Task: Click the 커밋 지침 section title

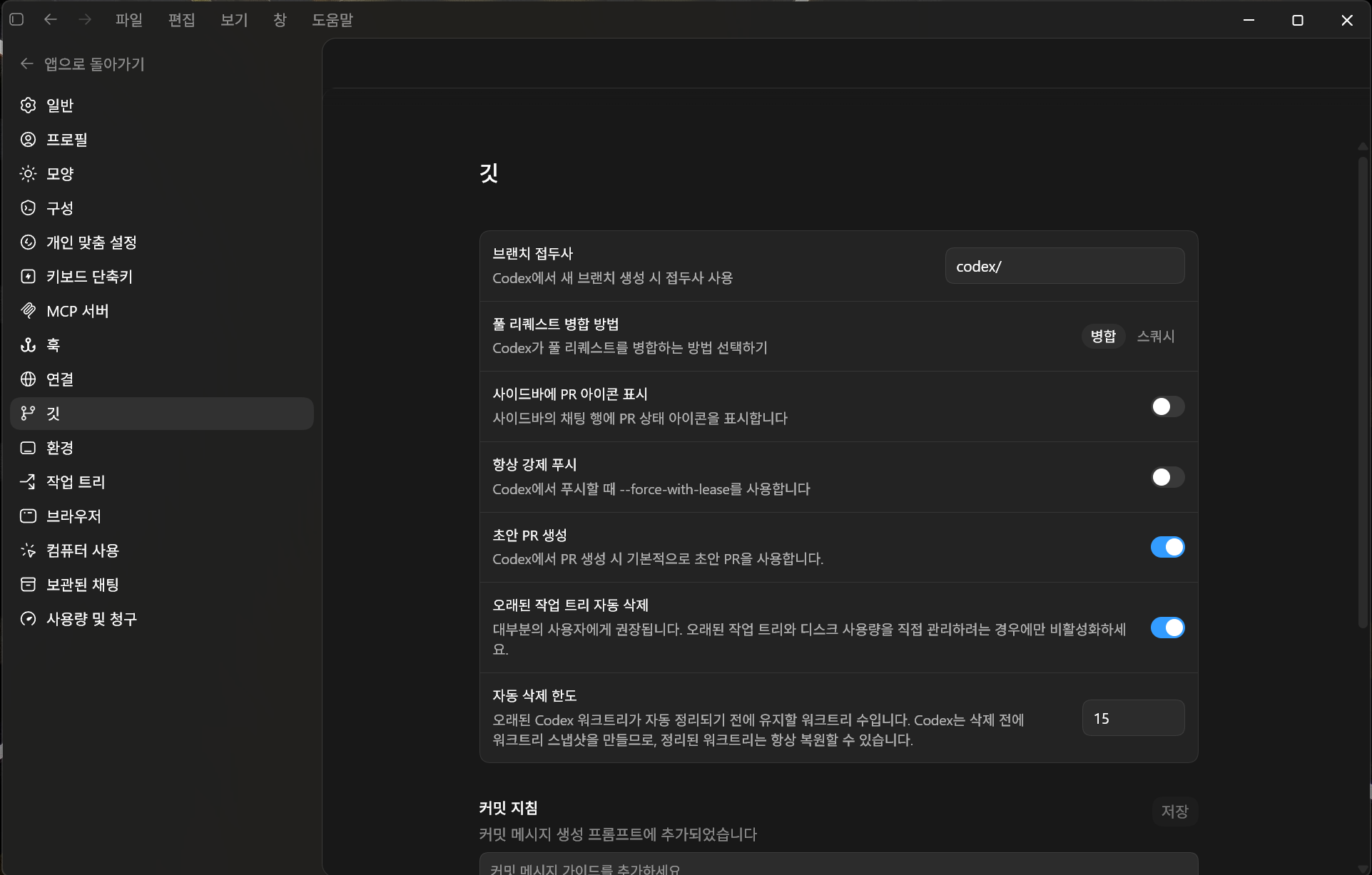Action: tap(508, 808)
